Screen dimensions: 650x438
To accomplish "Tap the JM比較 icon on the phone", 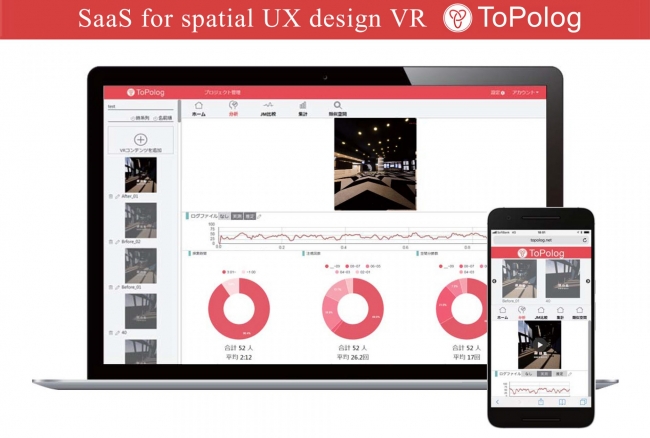I will click(x=541, y=310).
